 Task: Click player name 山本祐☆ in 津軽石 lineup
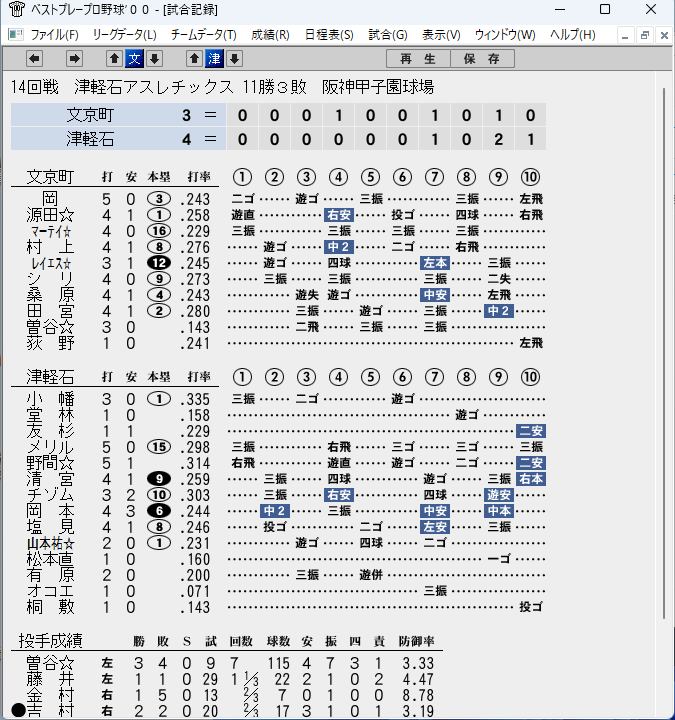(51, 543)
